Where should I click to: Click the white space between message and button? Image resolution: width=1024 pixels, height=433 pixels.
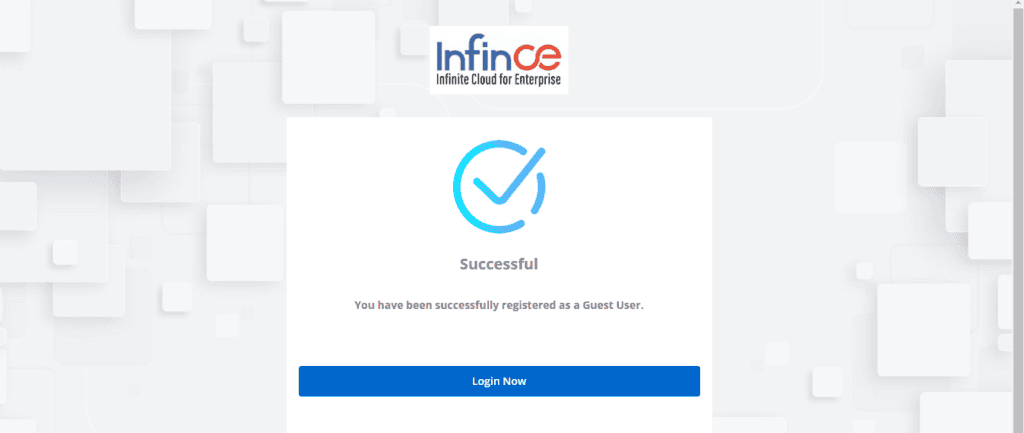499,338
